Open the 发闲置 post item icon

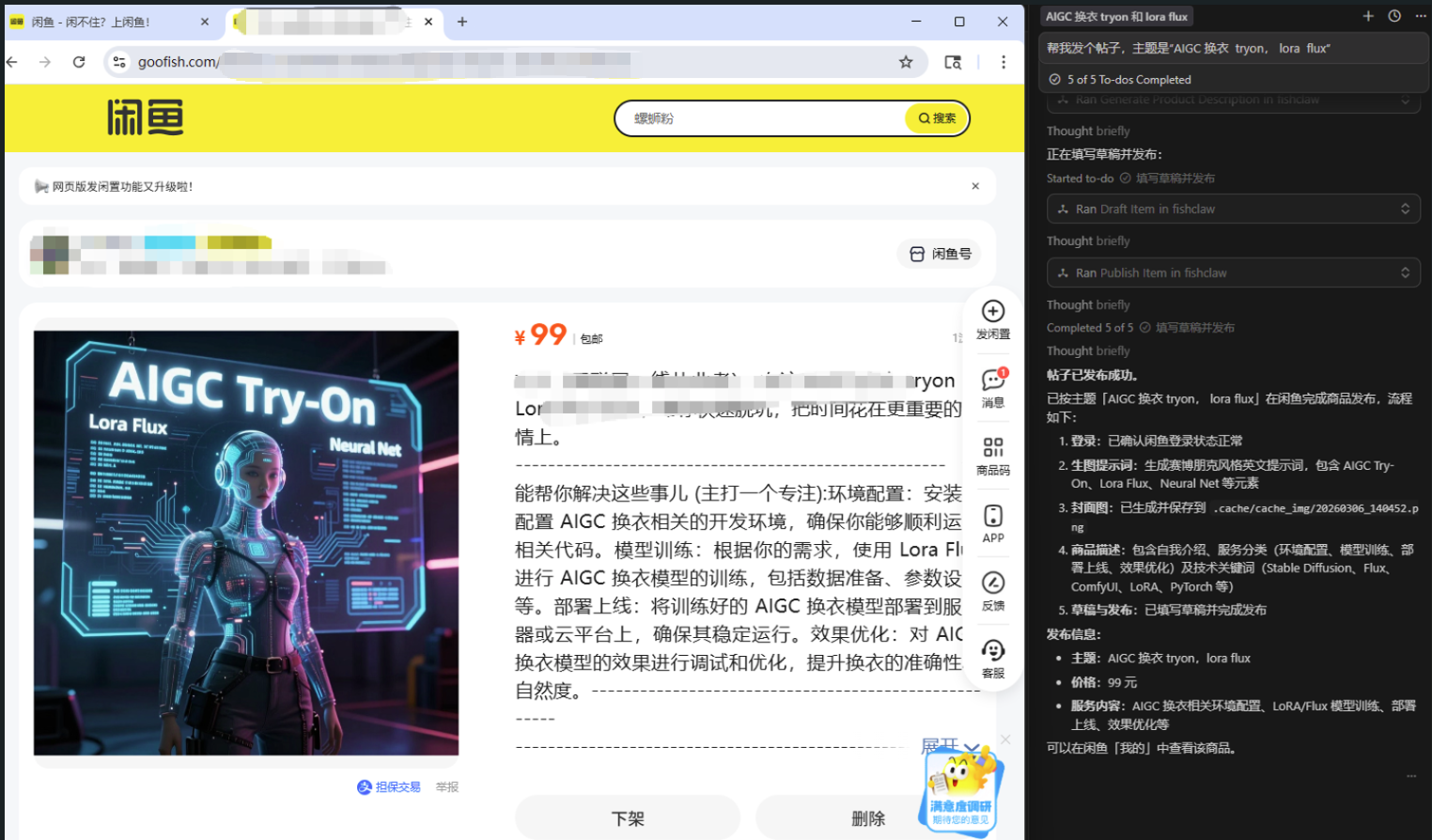[993, 319]
